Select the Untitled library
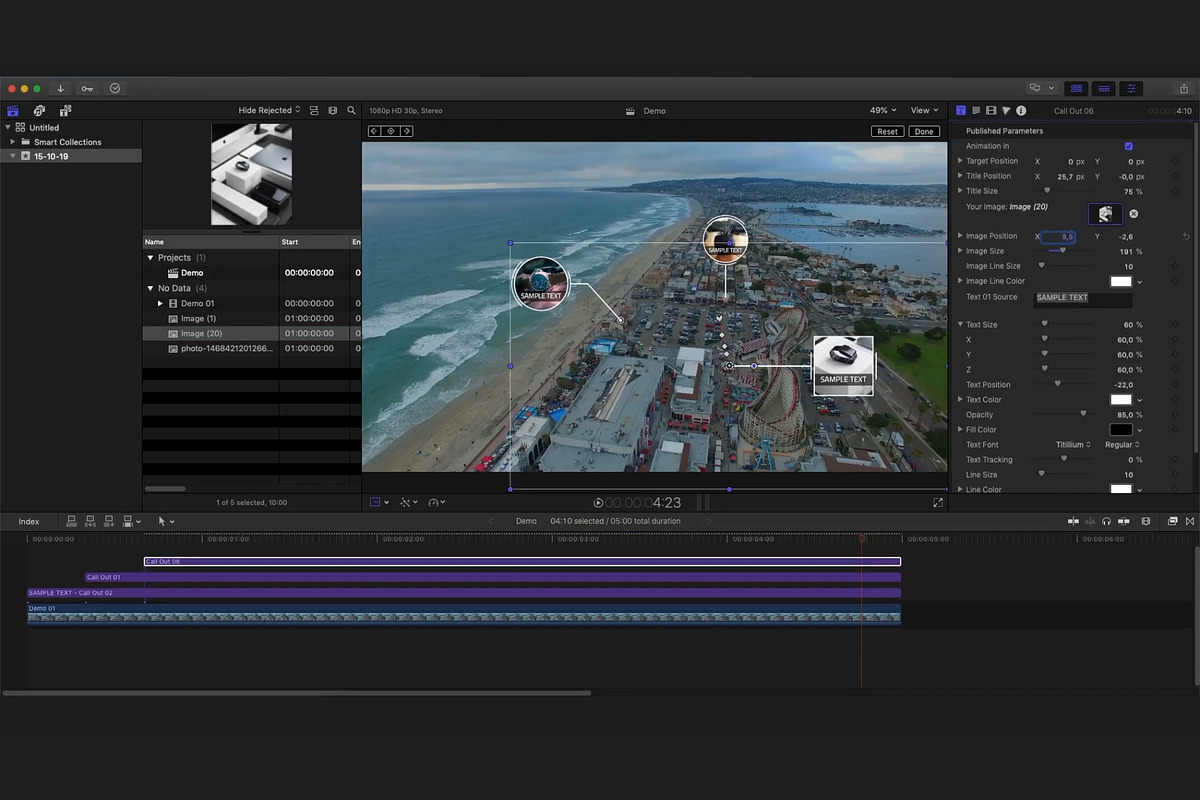The image size is (1200, 800). 44,127
